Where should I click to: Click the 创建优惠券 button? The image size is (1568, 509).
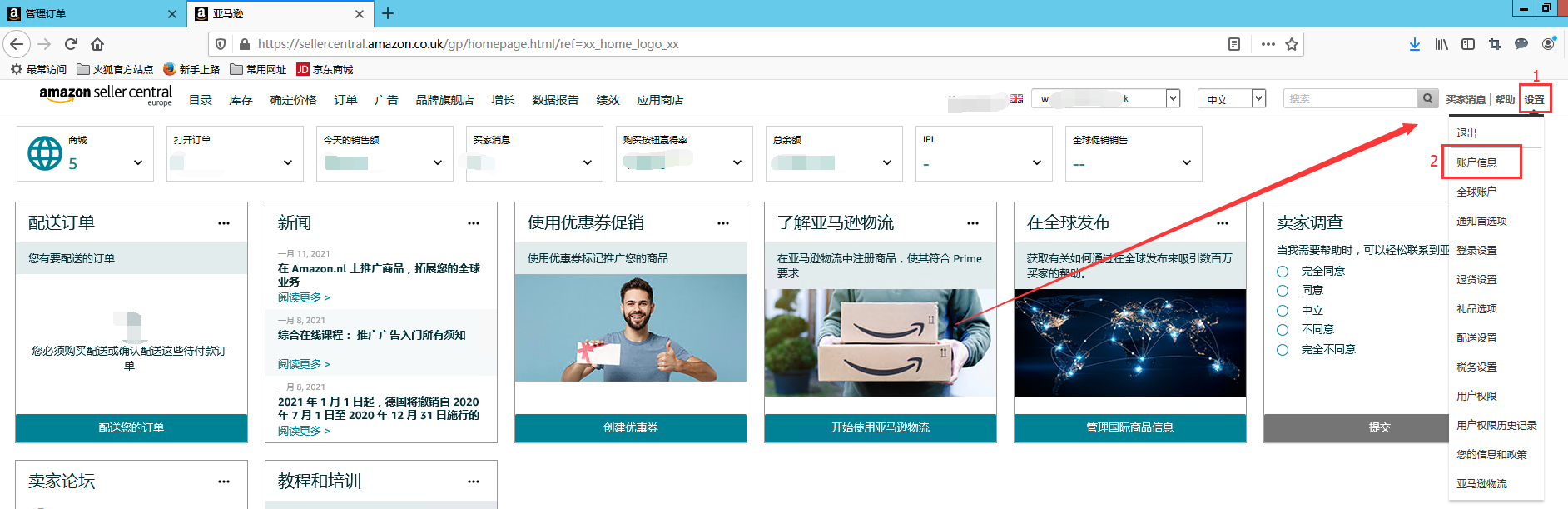[x=630, y=427]
